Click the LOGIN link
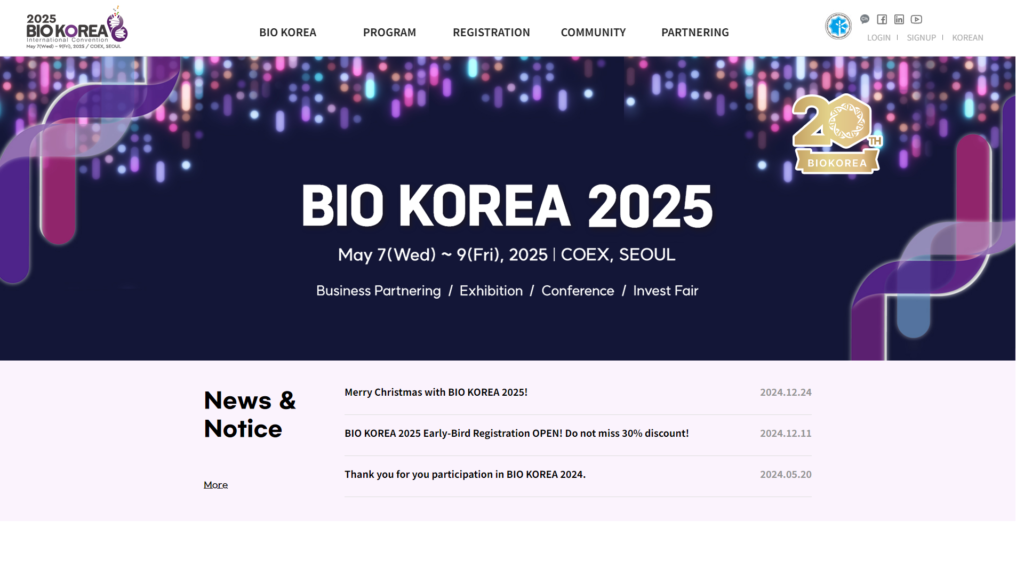Image resolution: width=1024 pixels, height=576 pixels. [878, 38]
